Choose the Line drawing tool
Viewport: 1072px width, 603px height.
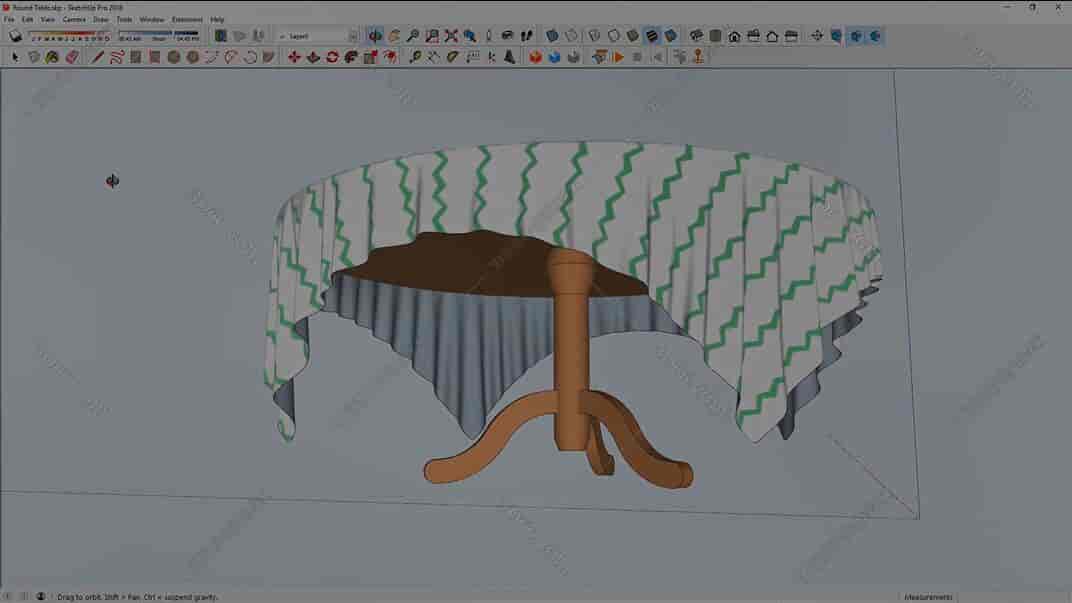point(94,57)
